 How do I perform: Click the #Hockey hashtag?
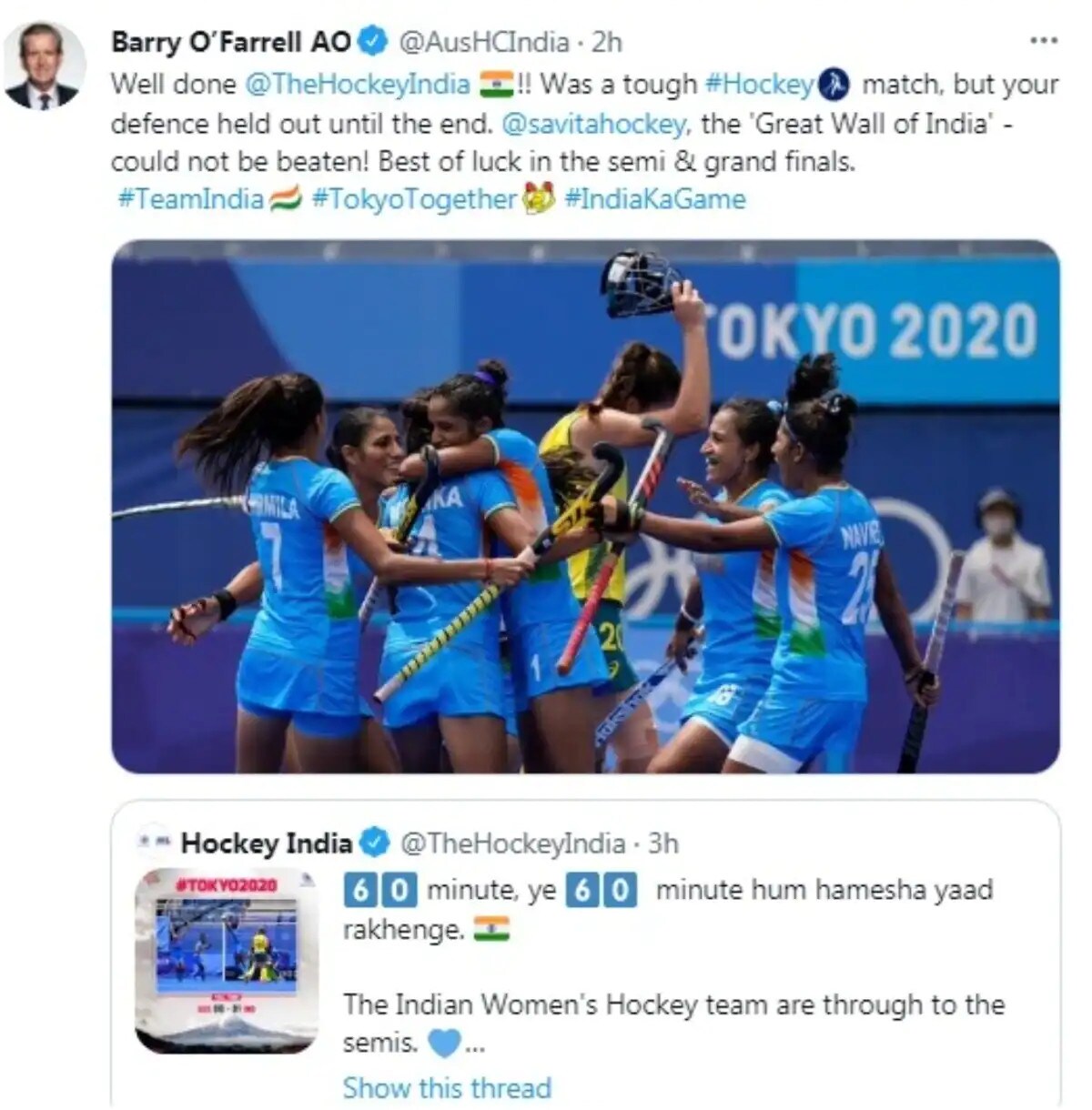(759, 85)
